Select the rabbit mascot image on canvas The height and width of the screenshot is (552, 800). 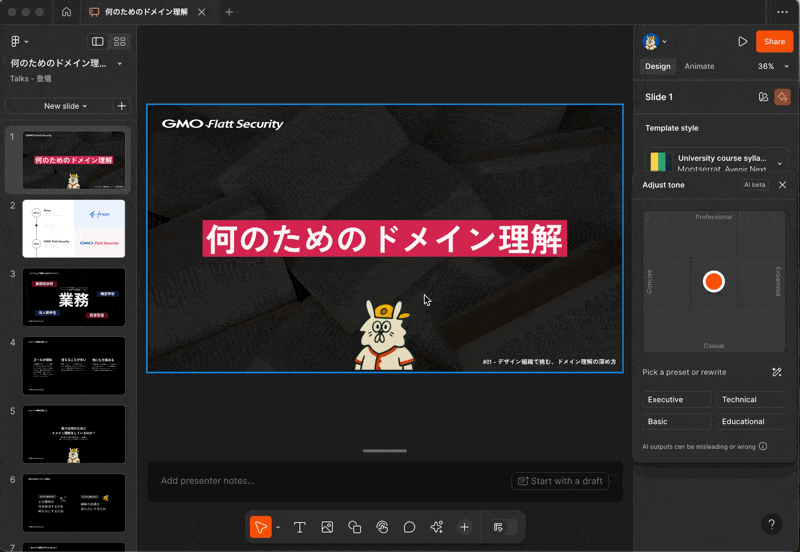point(384,336)
